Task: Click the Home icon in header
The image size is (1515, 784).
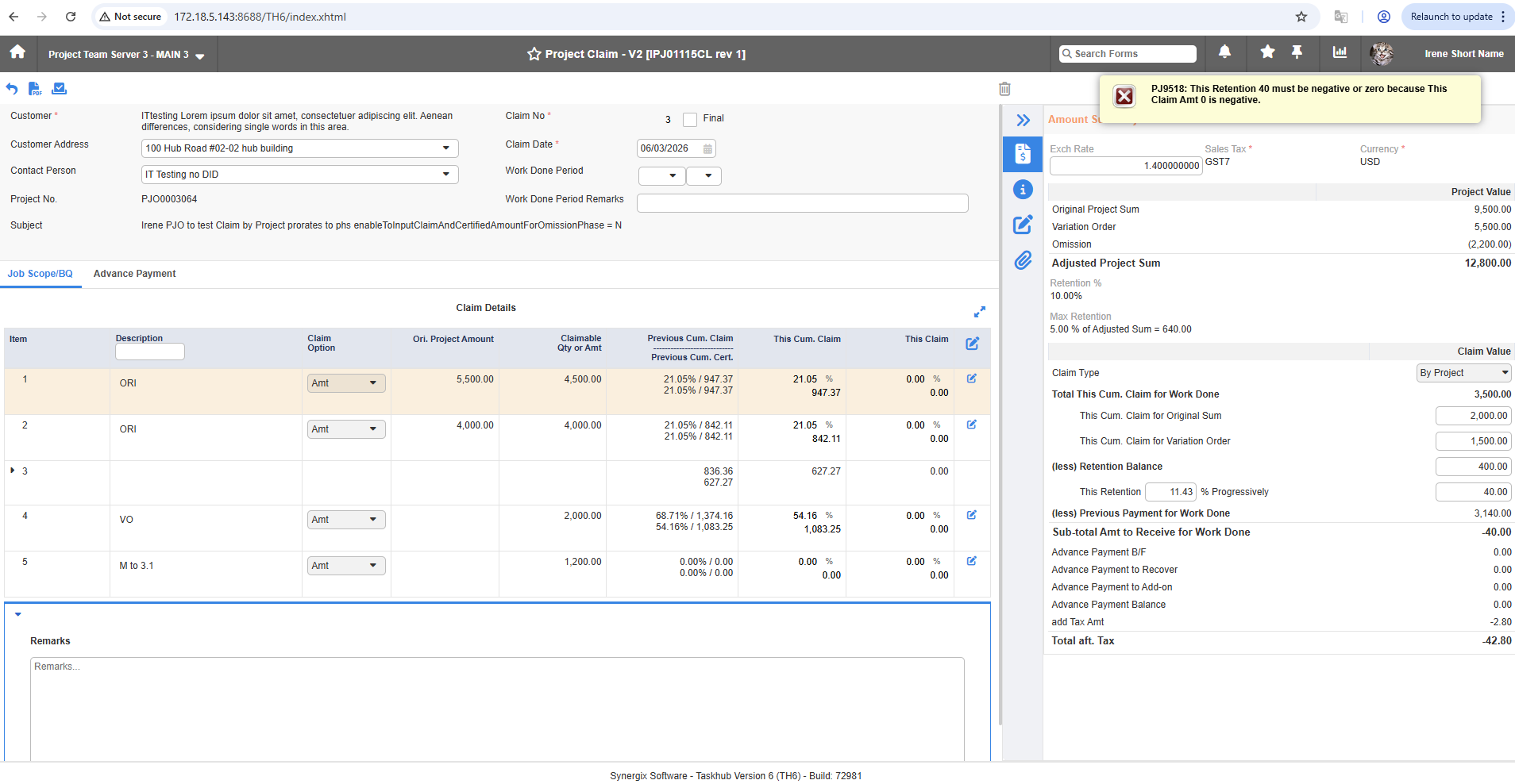Action: pyautogui.click(x=17, y=52)
